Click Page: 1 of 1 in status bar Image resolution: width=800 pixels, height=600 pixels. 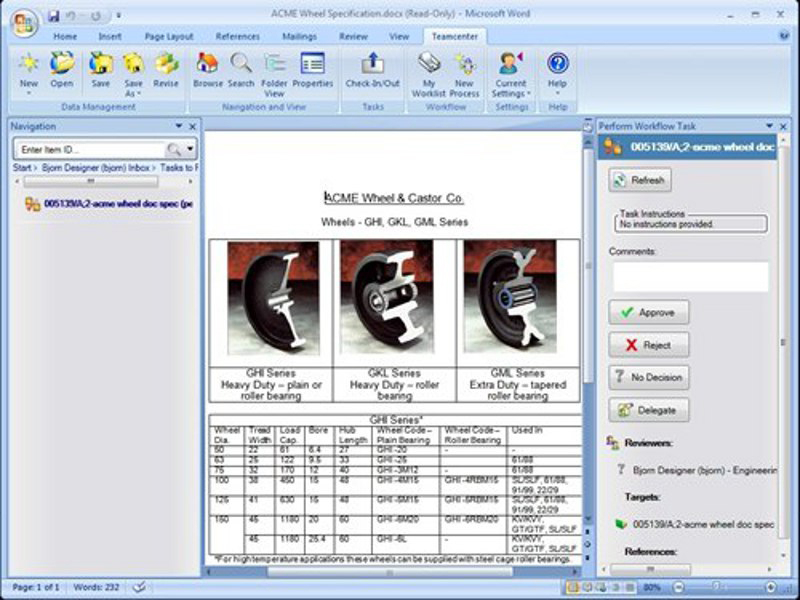pyautogui.click(x=36, y=587)
